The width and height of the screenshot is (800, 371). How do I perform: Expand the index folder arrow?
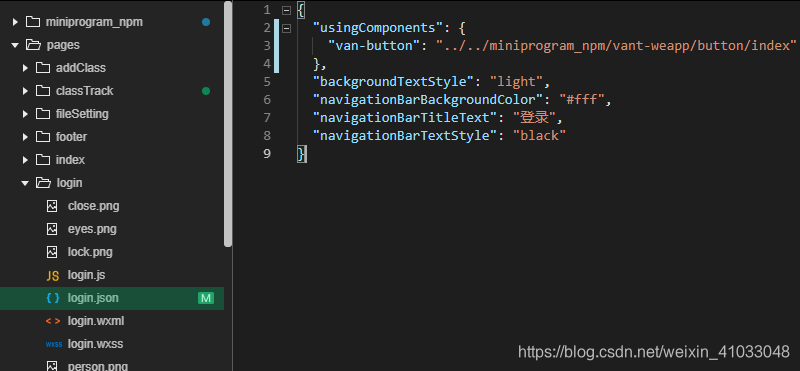coord(25,160)
